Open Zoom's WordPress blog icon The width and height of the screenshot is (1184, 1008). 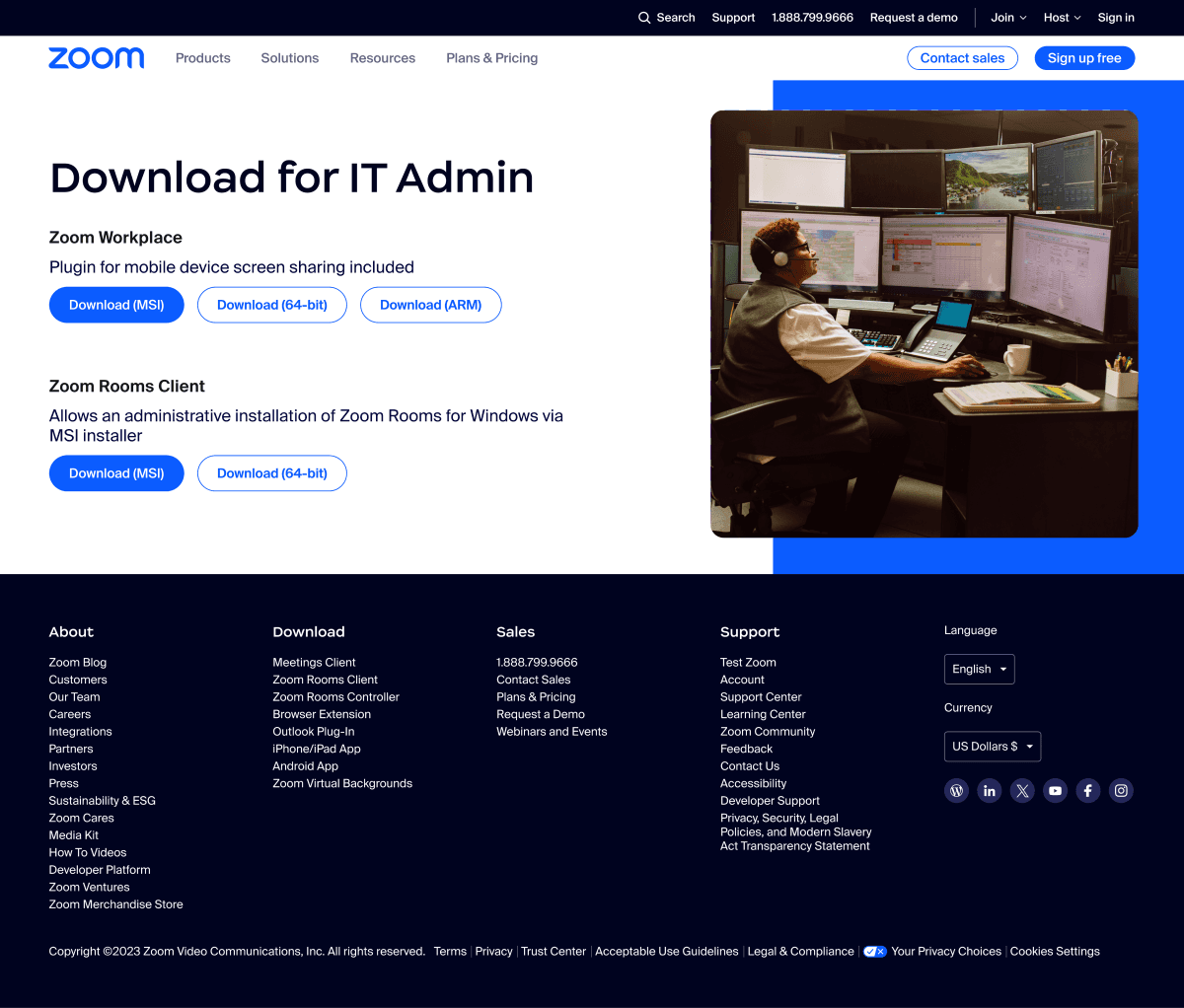pyautogui.click(x=956, y=791)
